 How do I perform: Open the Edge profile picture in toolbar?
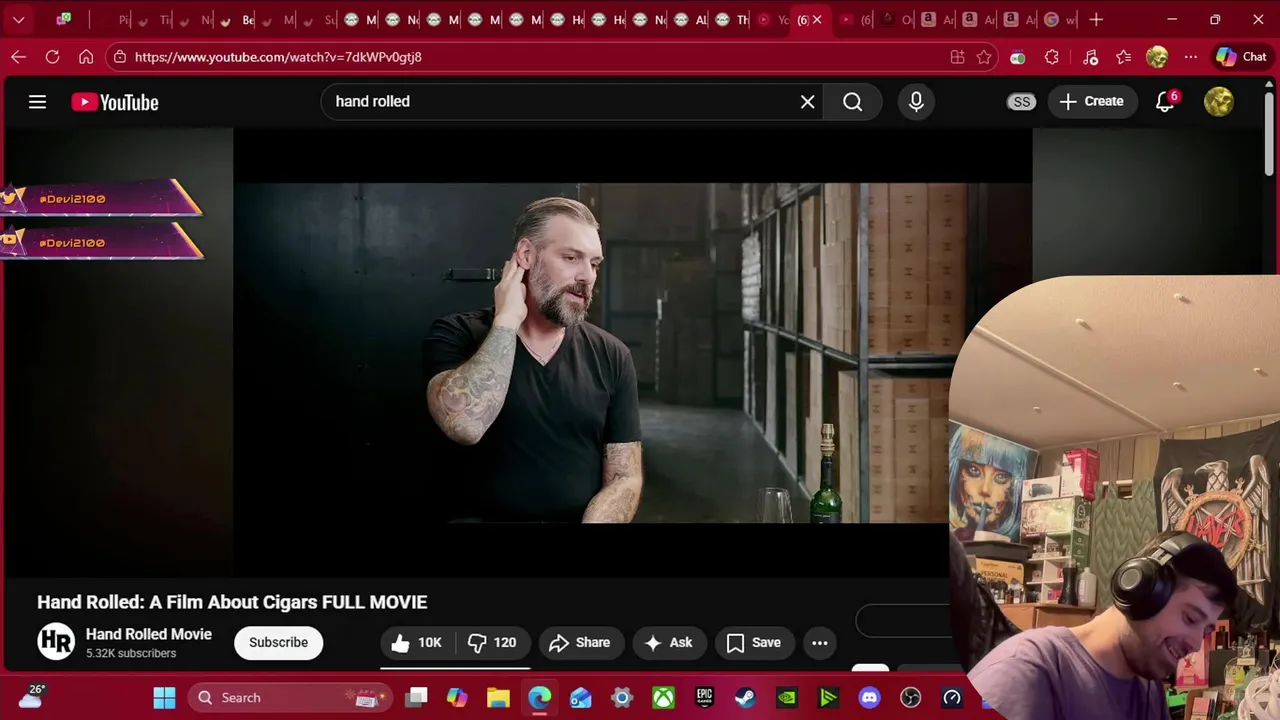pos(1157,57)
